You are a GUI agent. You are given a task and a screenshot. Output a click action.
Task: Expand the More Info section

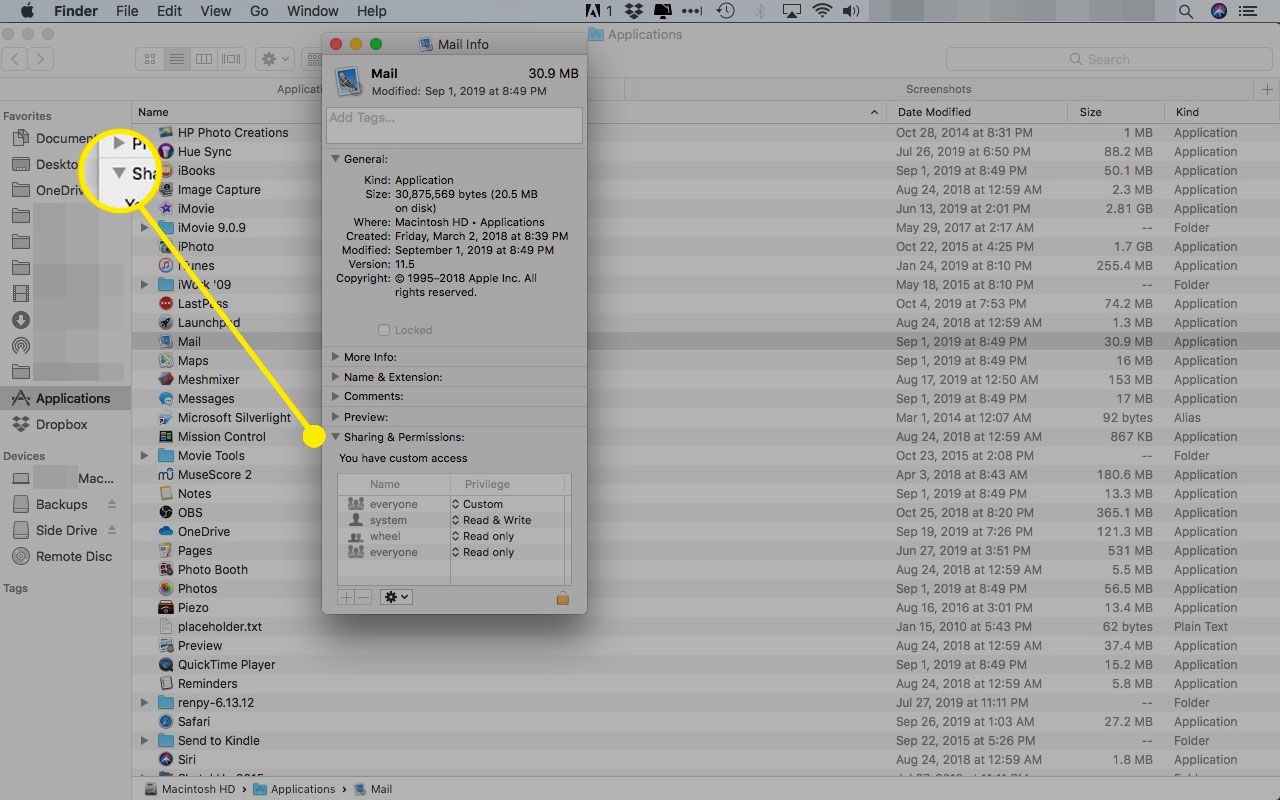335,357
